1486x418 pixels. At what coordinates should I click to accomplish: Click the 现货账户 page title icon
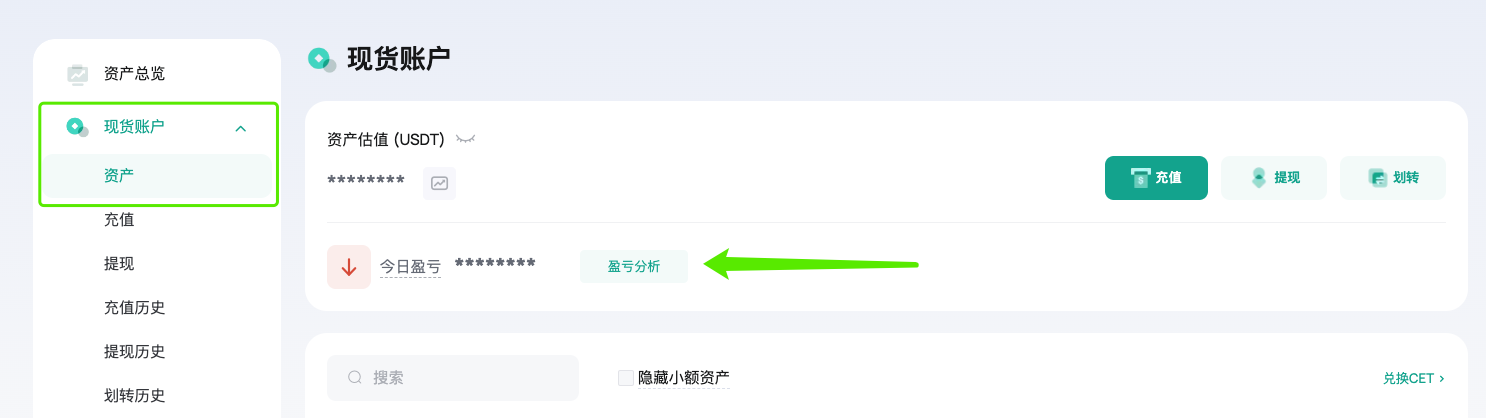[x=321, y=59]
